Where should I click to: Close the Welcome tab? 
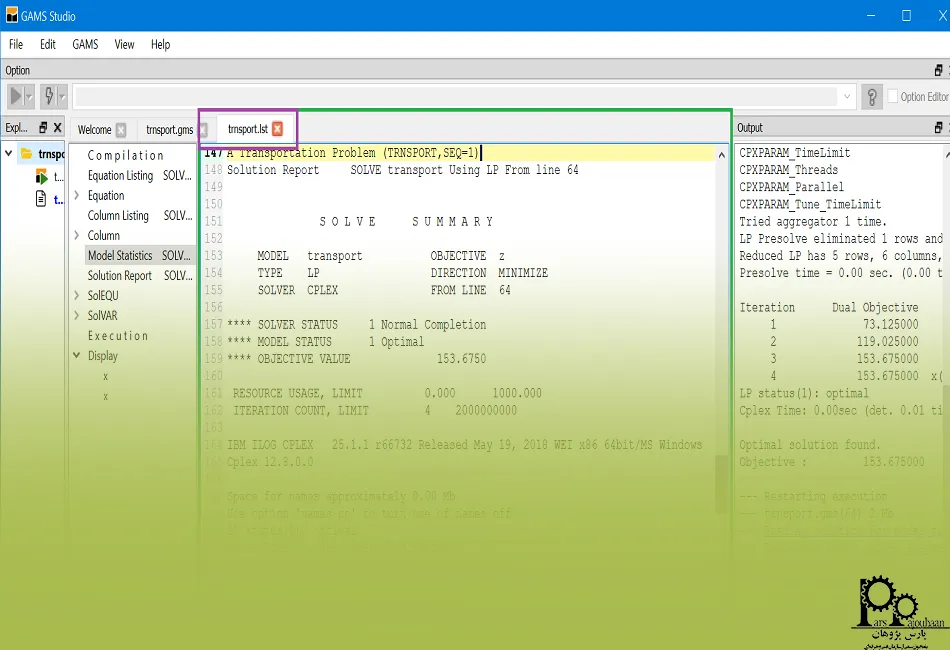coord(121,130)
